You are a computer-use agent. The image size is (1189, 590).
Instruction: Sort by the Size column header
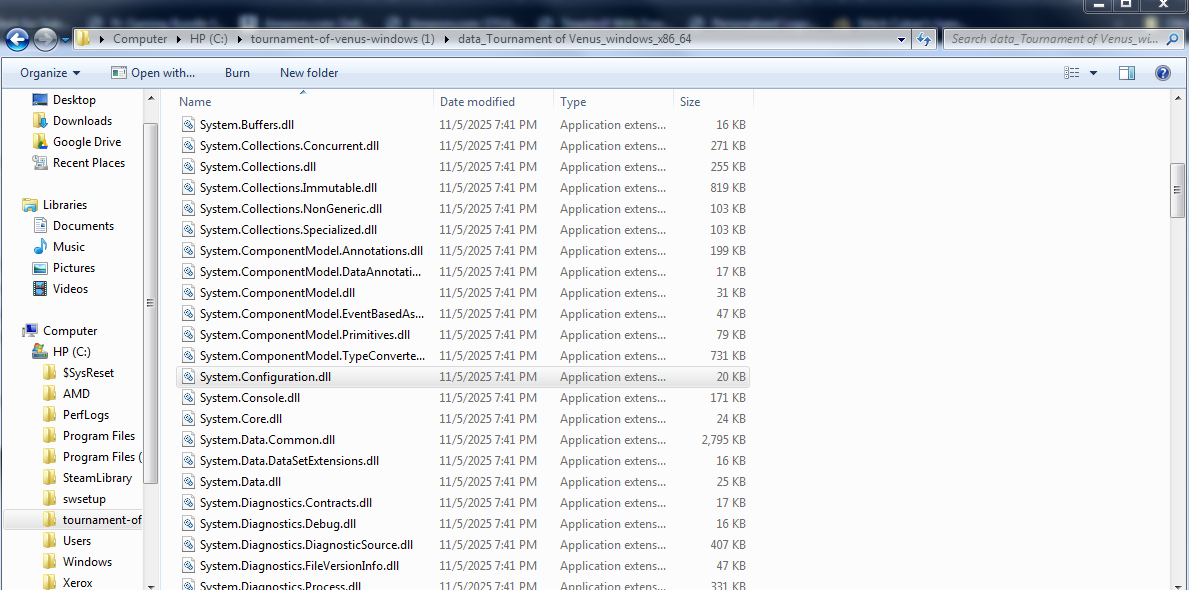[713, 102]
